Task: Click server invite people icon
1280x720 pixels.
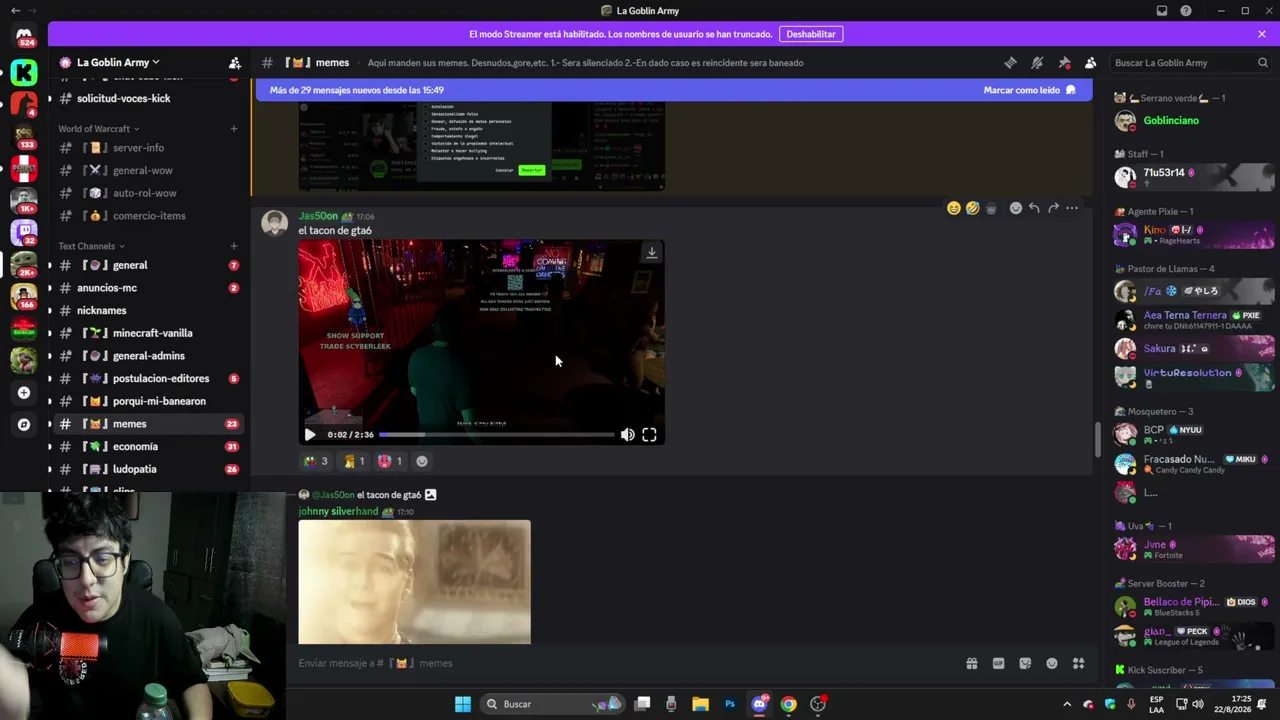Action: pyautogui.click(x=234, y=62)
